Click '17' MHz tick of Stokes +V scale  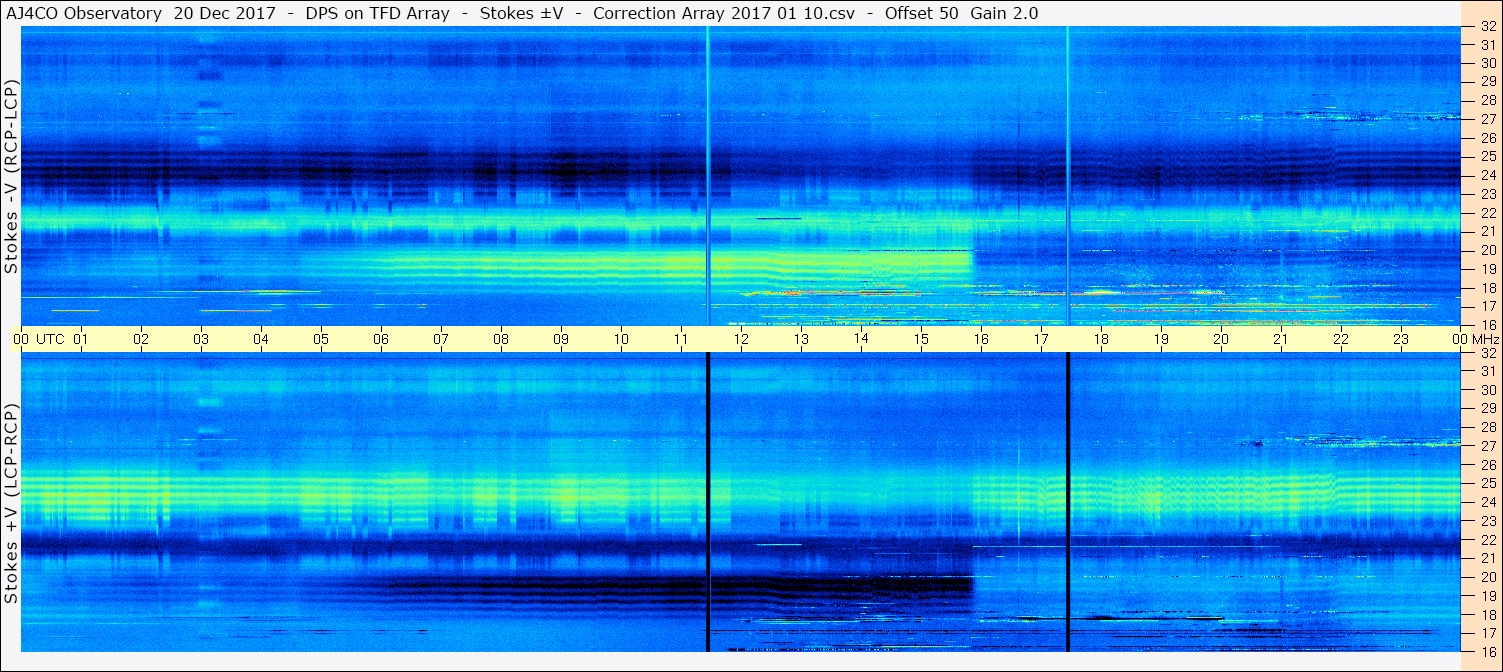[1488, 632]
